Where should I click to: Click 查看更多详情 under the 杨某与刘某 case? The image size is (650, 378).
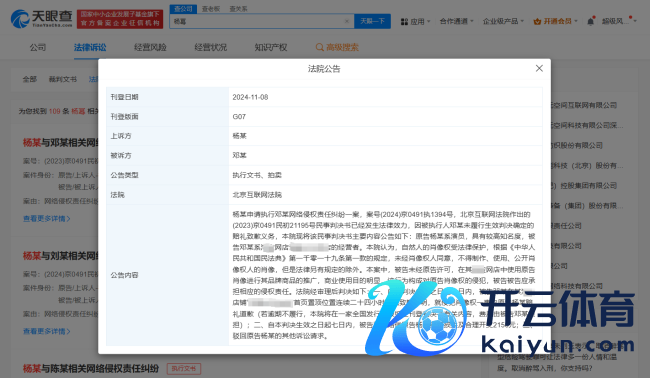pyautogui.click(x=46, y=331)
